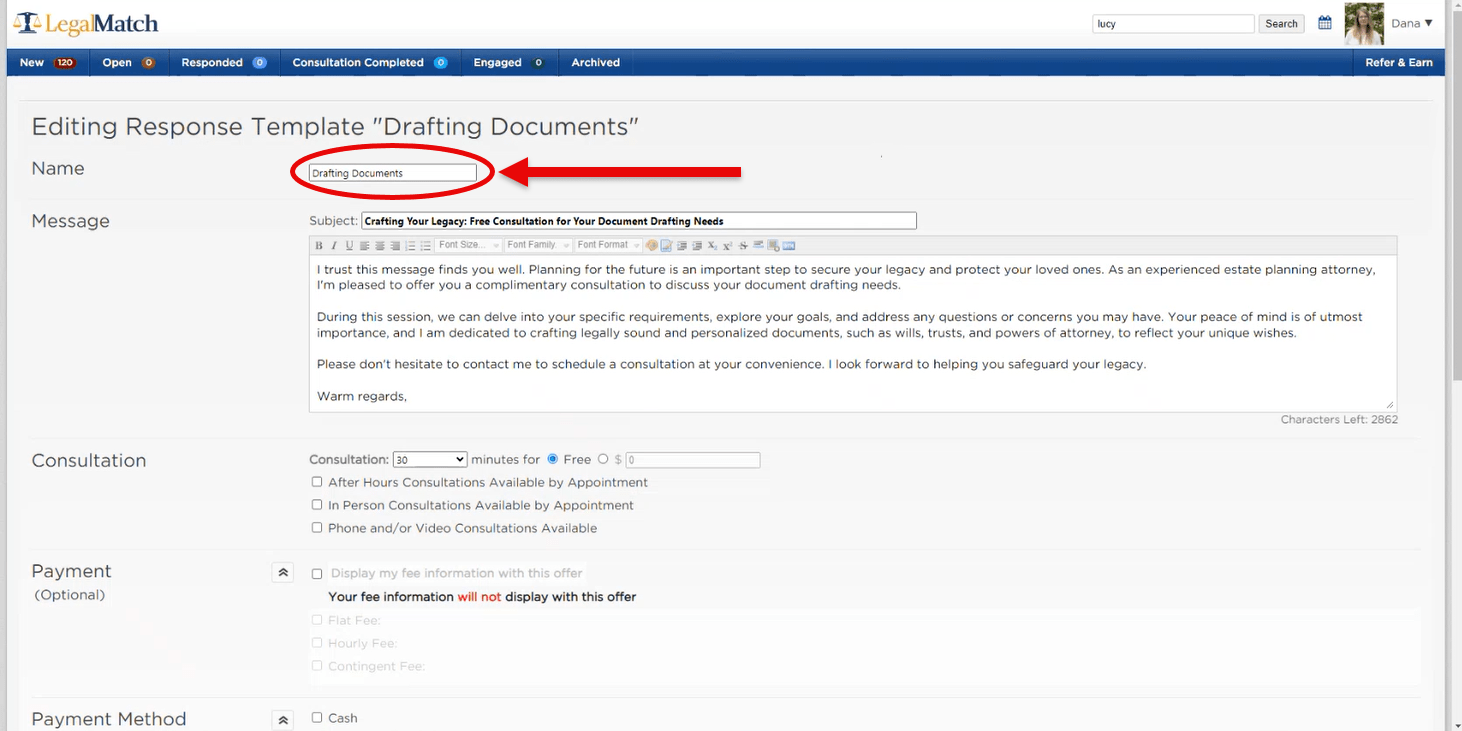Screen dimensions: 1462x731
Task: Click the Search button
Action: [1281, 24]
